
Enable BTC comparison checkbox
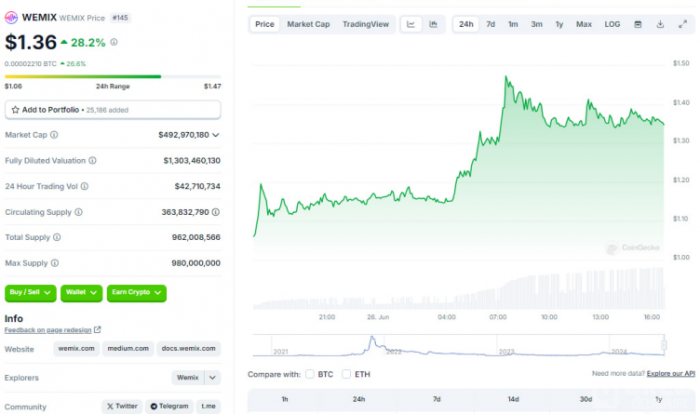310,374
